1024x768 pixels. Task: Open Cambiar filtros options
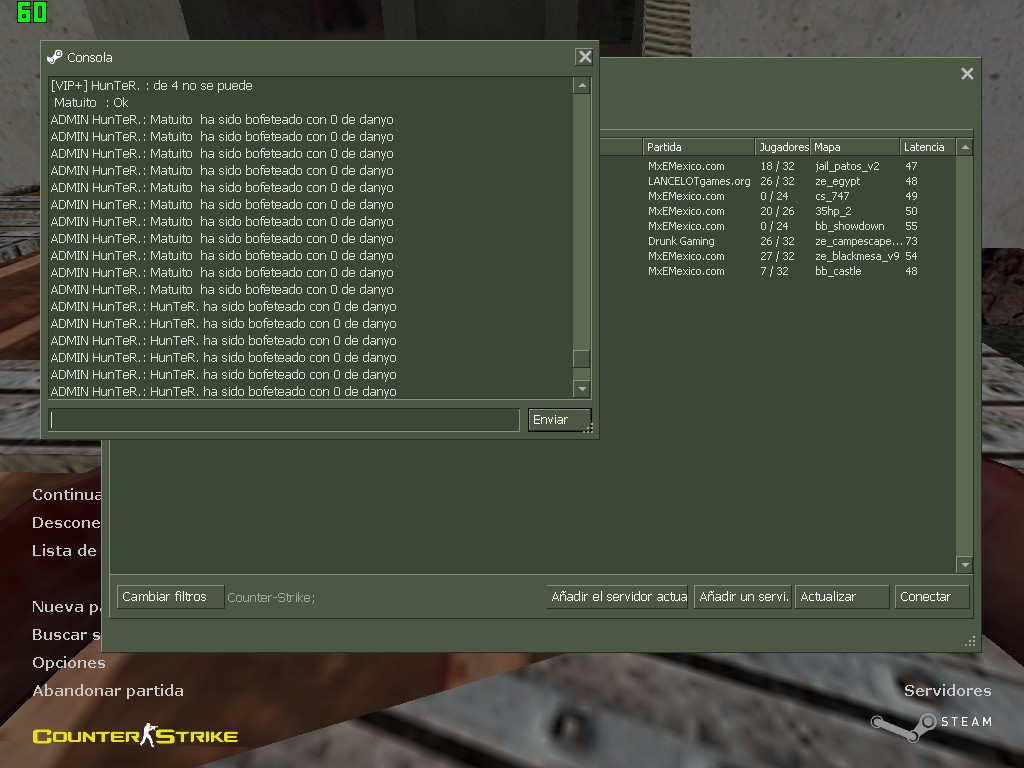pyautogui.click(x=170, y=597)
